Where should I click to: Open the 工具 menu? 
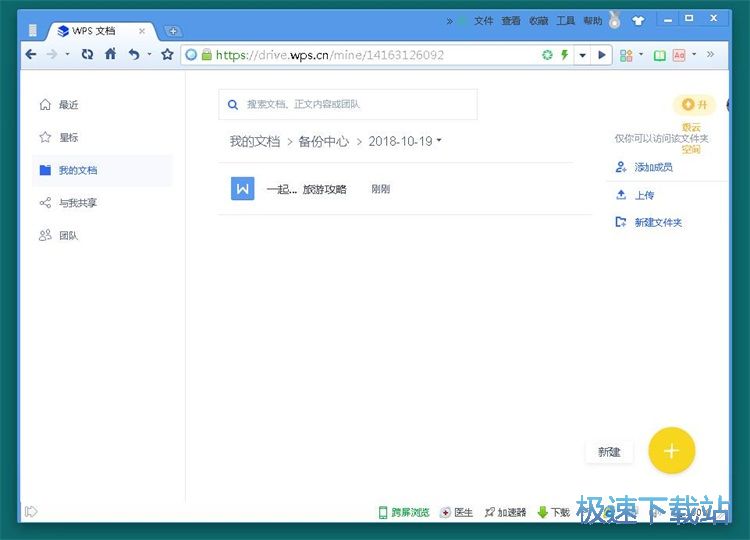point(565,21)
